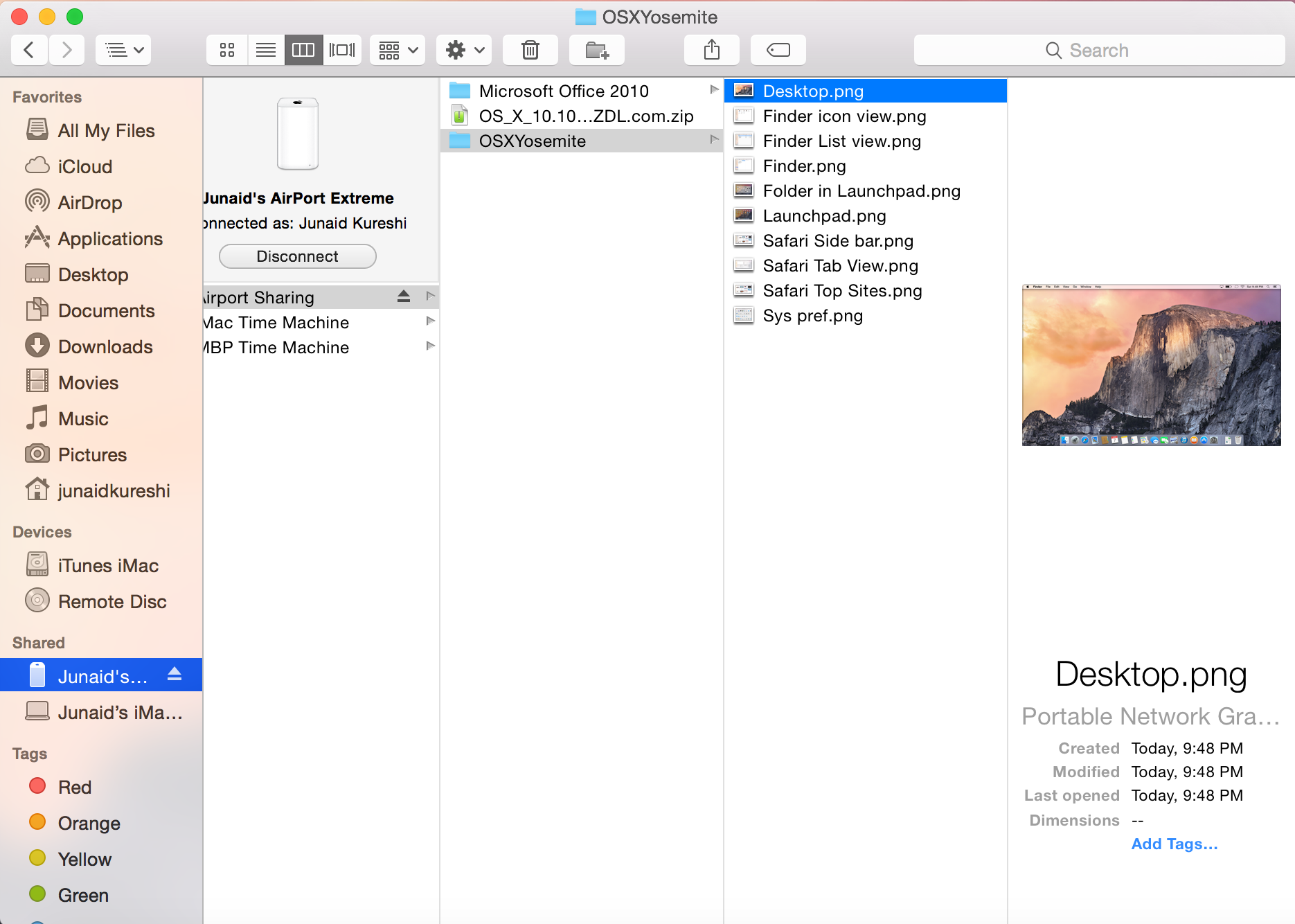Filter by the Yellow tag

101,859
